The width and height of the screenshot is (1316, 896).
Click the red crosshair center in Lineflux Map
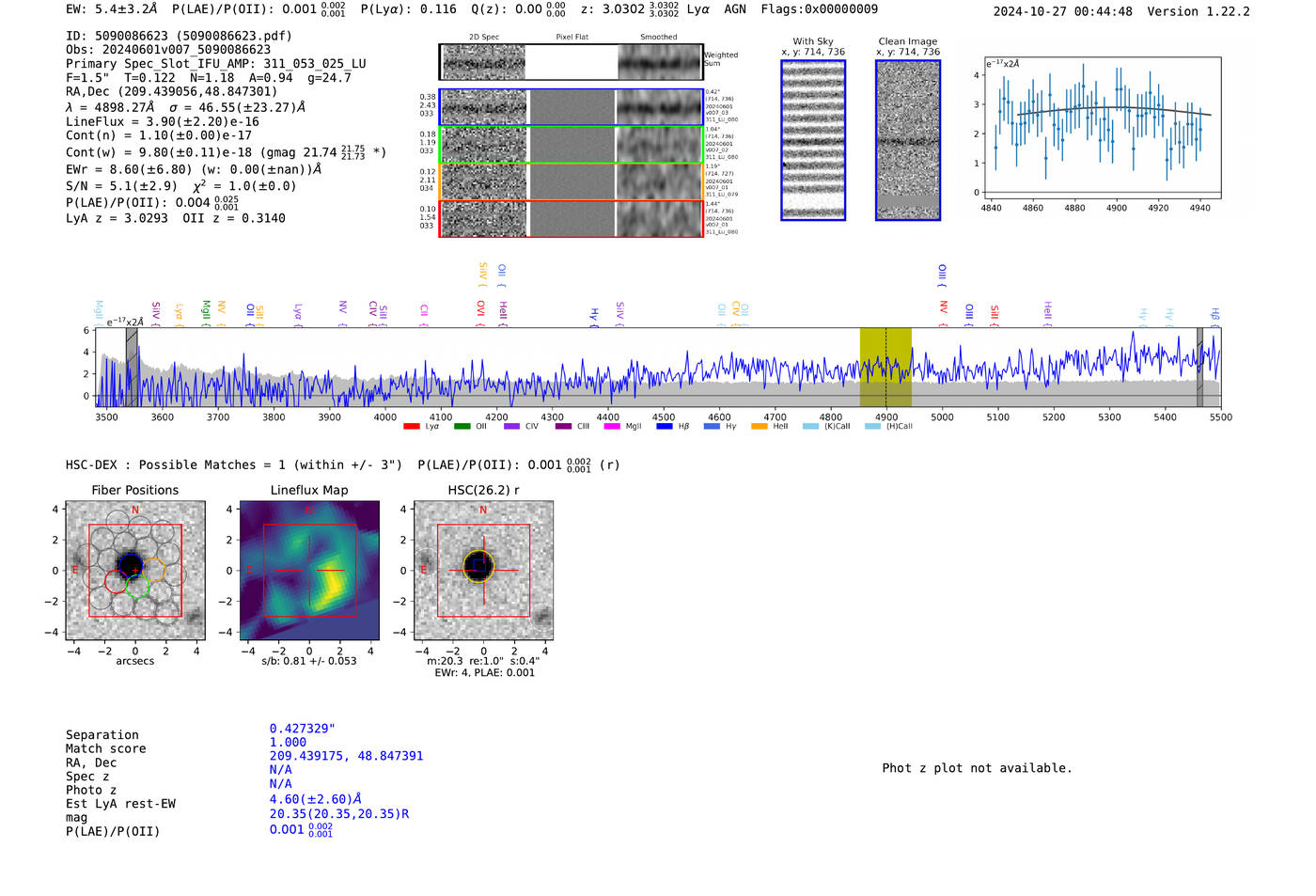[x=309, y=571]
